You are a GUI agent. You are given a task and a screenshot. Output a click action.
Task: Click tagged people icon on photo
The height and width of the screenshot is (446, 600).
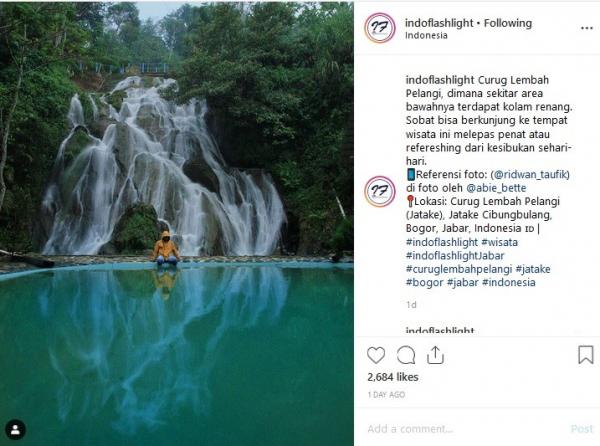(15, 430)
